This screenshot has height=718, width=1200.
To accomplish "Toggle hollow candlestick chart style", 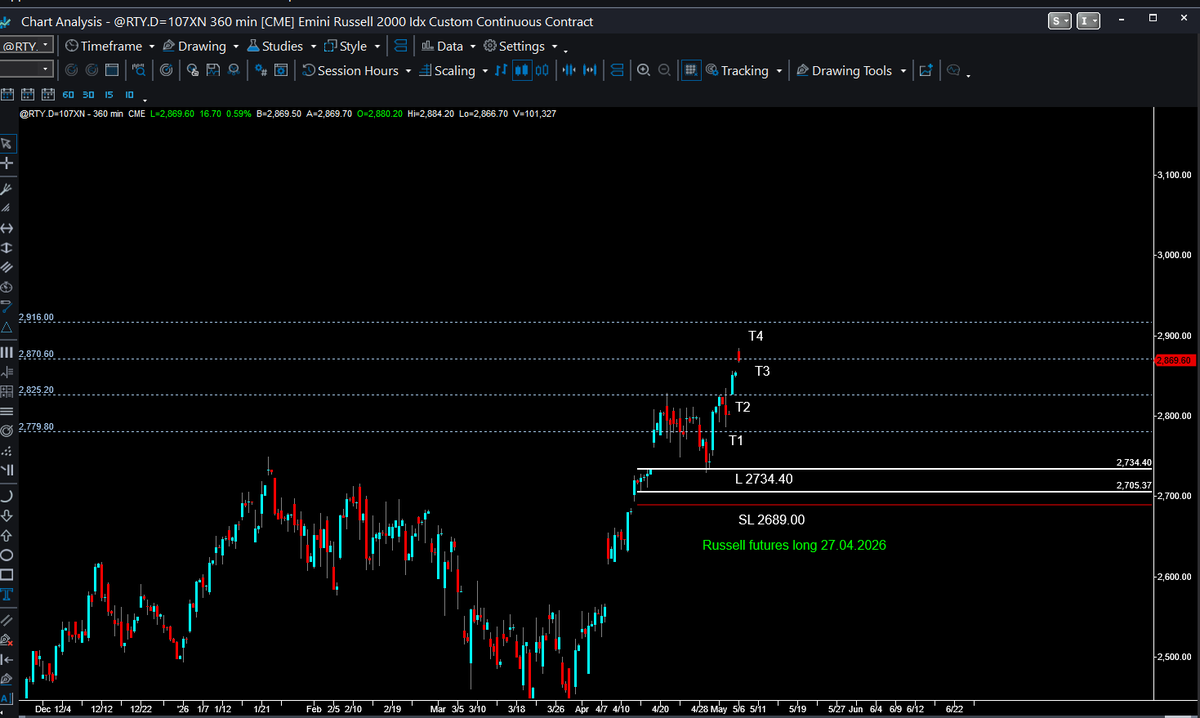I will pos(541,71).
